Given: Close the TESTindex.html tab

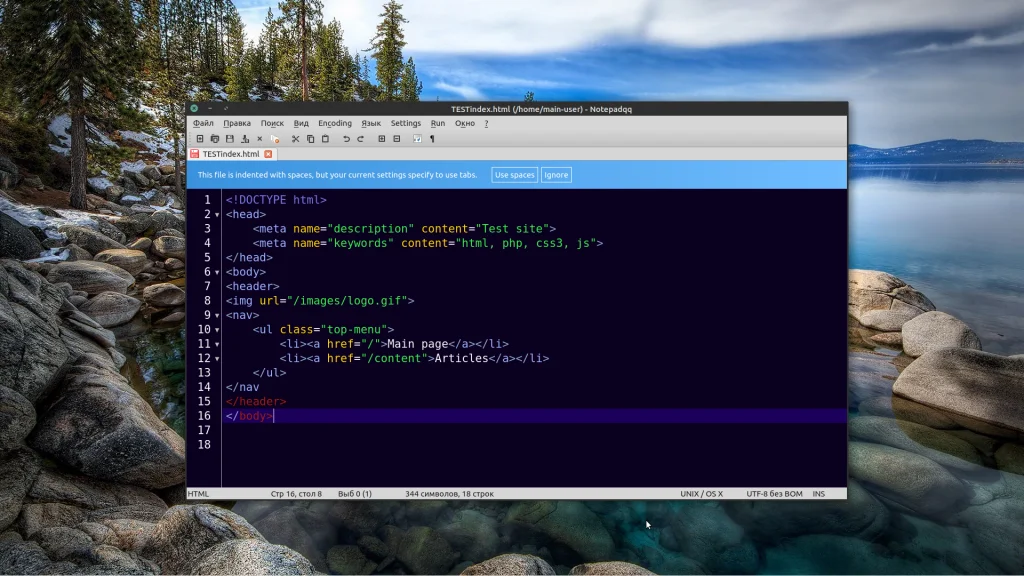Looking at the screenshot, I should tap(268, 154).
